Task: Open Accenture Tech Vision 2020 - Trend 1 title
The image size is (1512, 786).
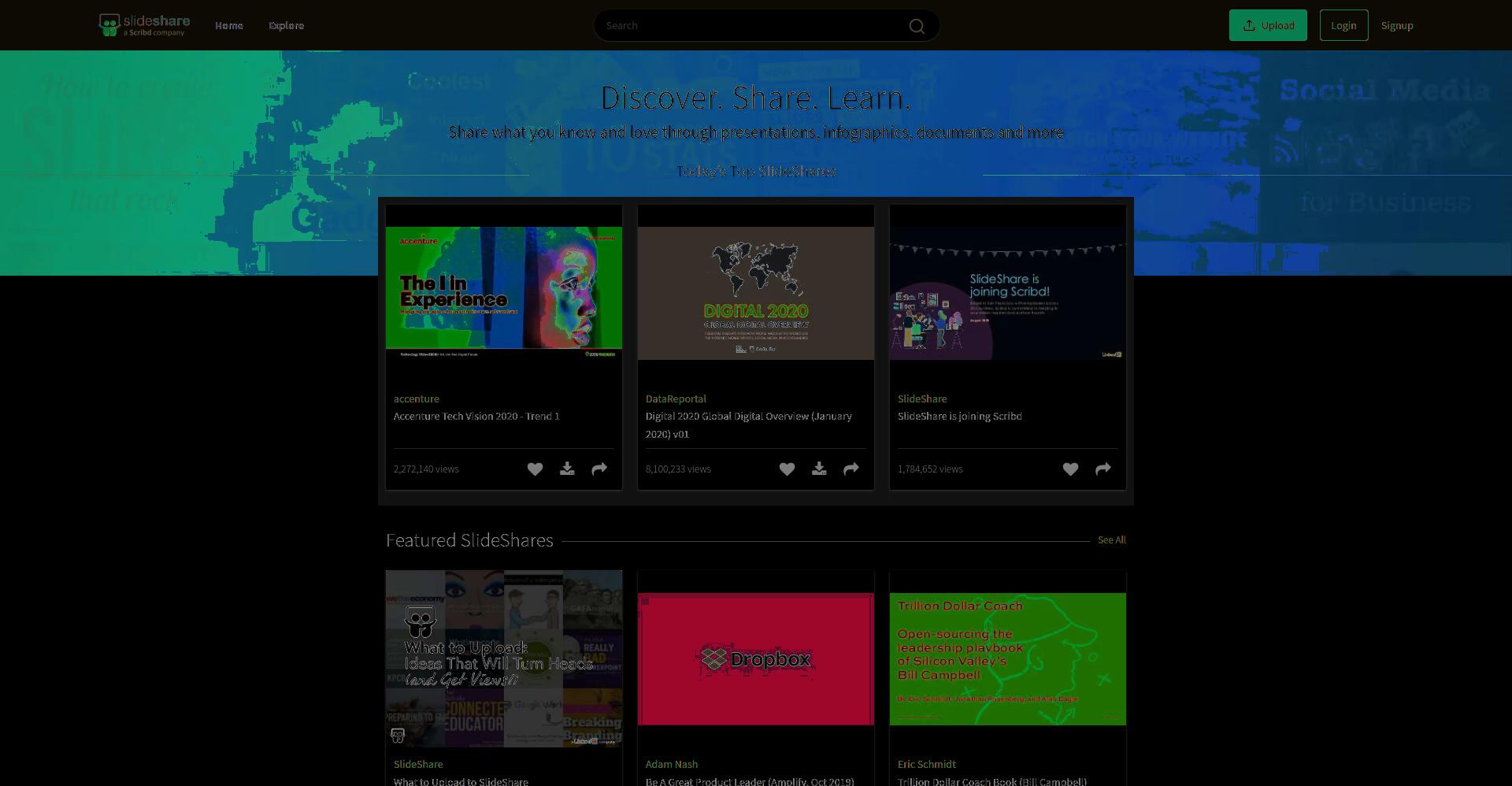Action: pyautogui.click(x=476, y=417)
